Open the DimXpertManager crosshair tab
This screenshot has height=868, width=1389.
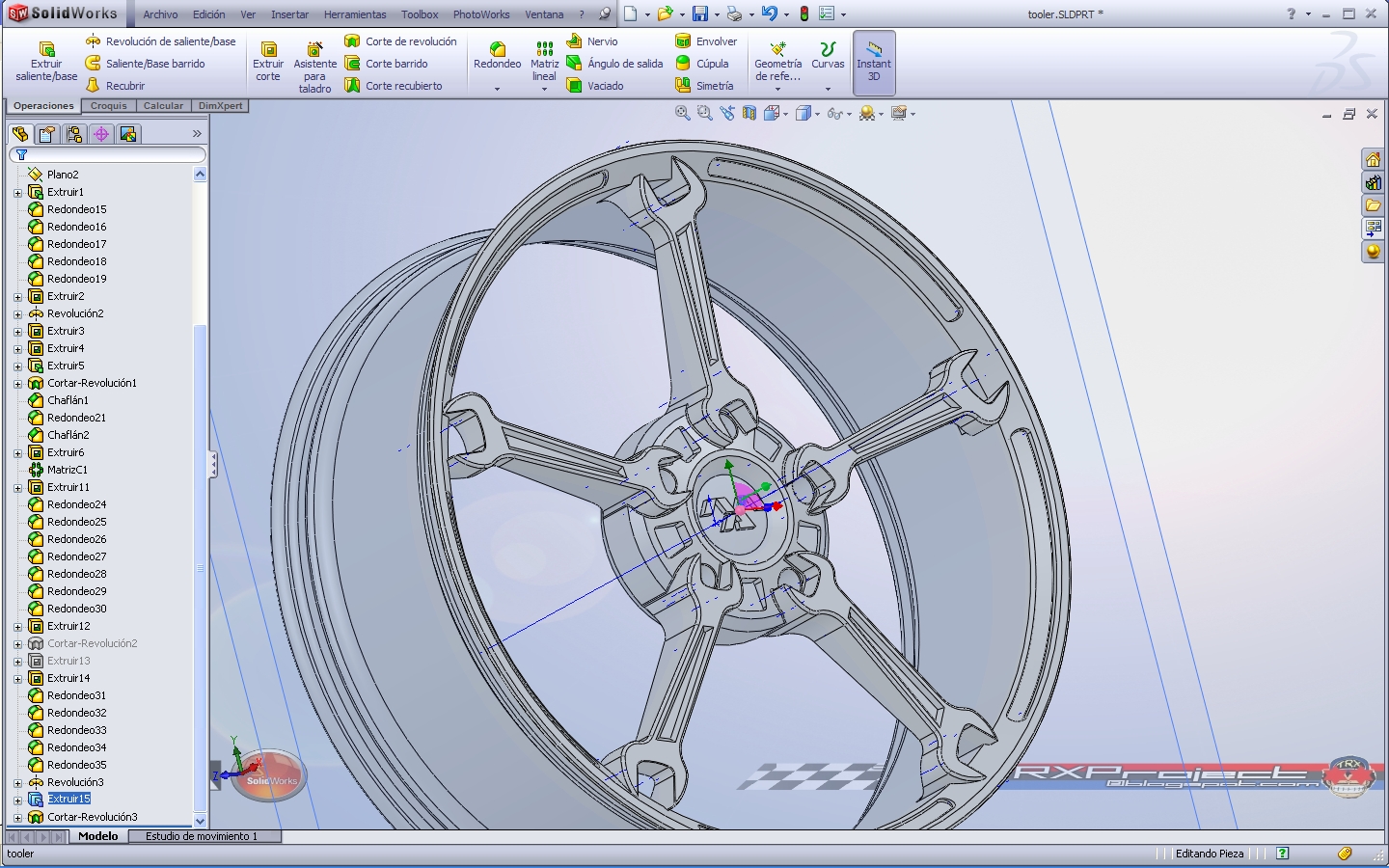100,134
